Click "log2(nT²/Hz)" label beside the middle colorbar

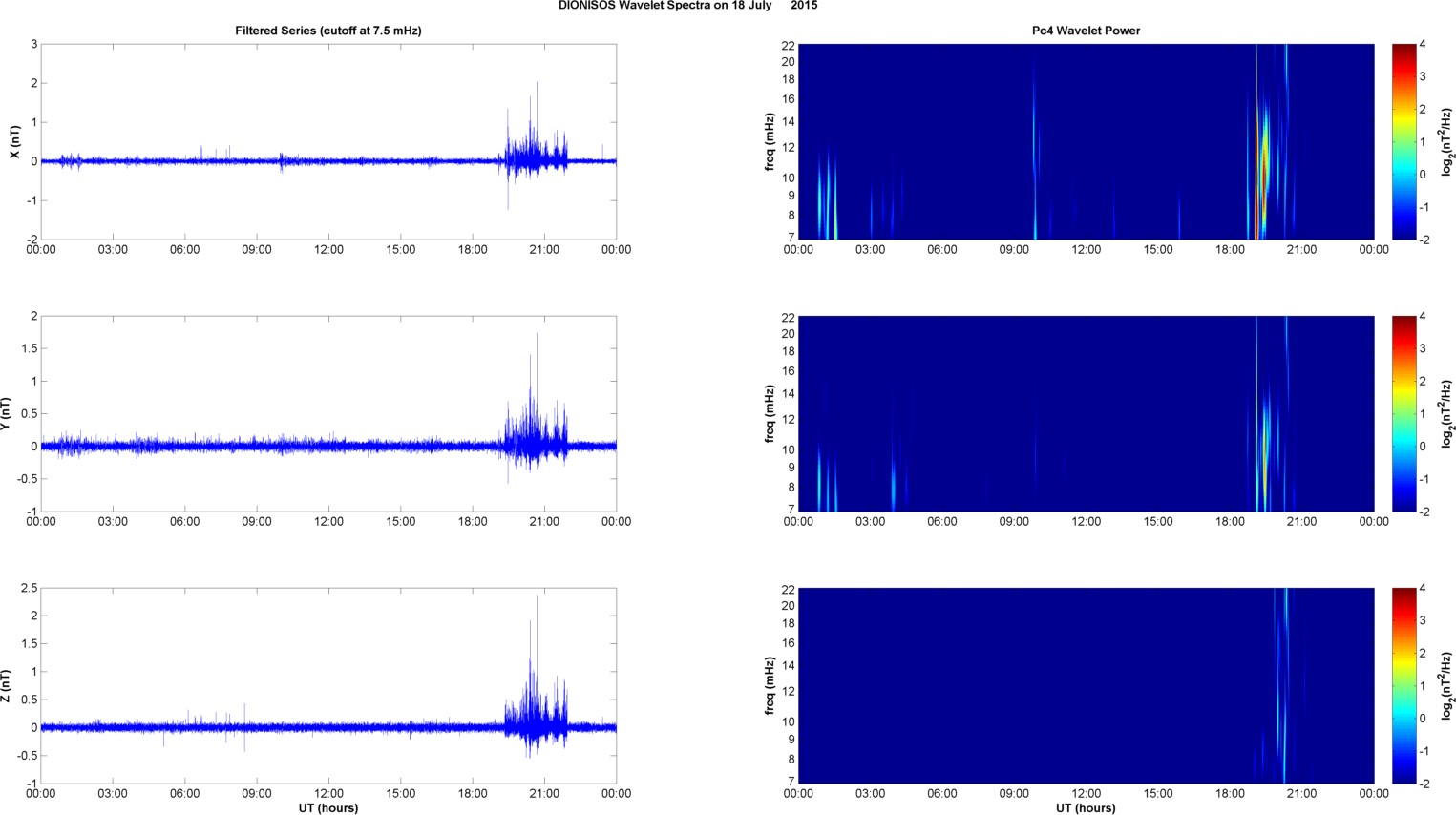(x=1447, y=414)
